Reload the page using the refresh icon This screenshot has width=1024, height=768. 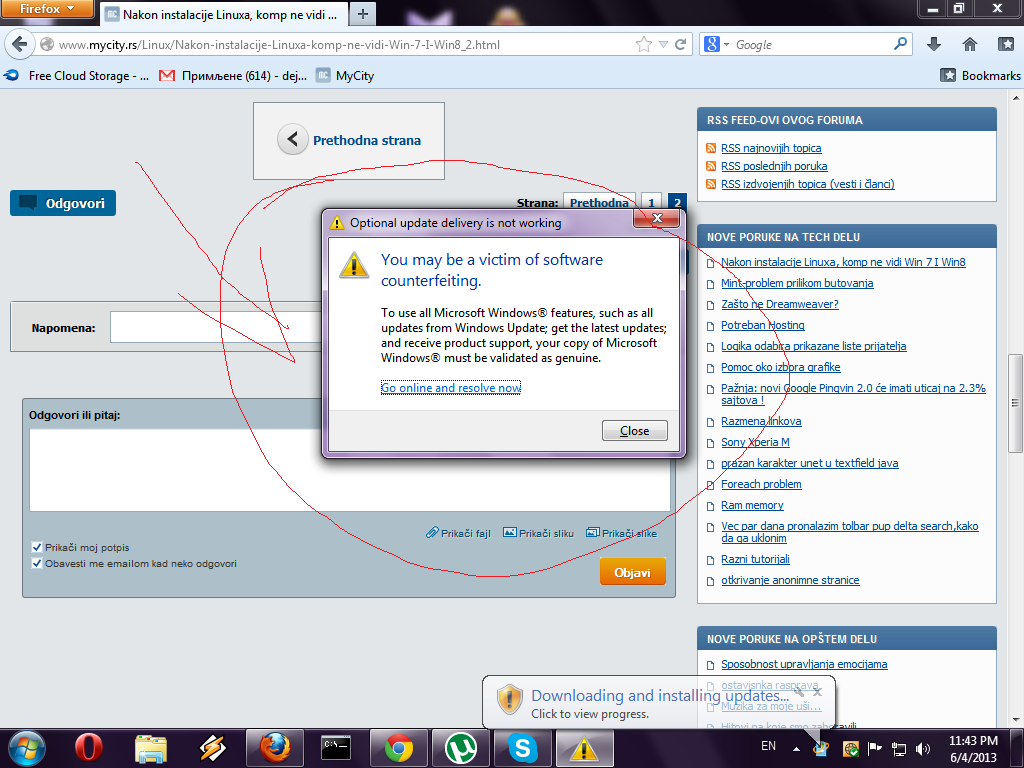(680, 44)
